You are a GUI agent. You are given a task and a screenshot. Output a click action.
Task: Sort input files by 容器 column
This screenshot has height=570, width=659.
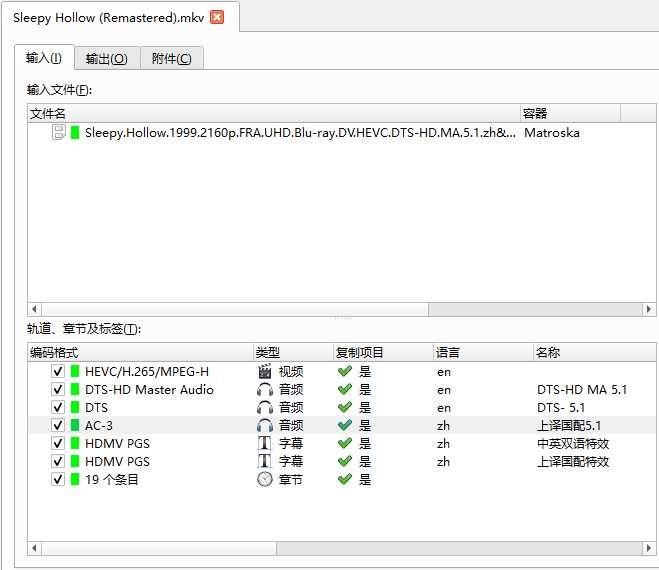(x=570, y=113)
